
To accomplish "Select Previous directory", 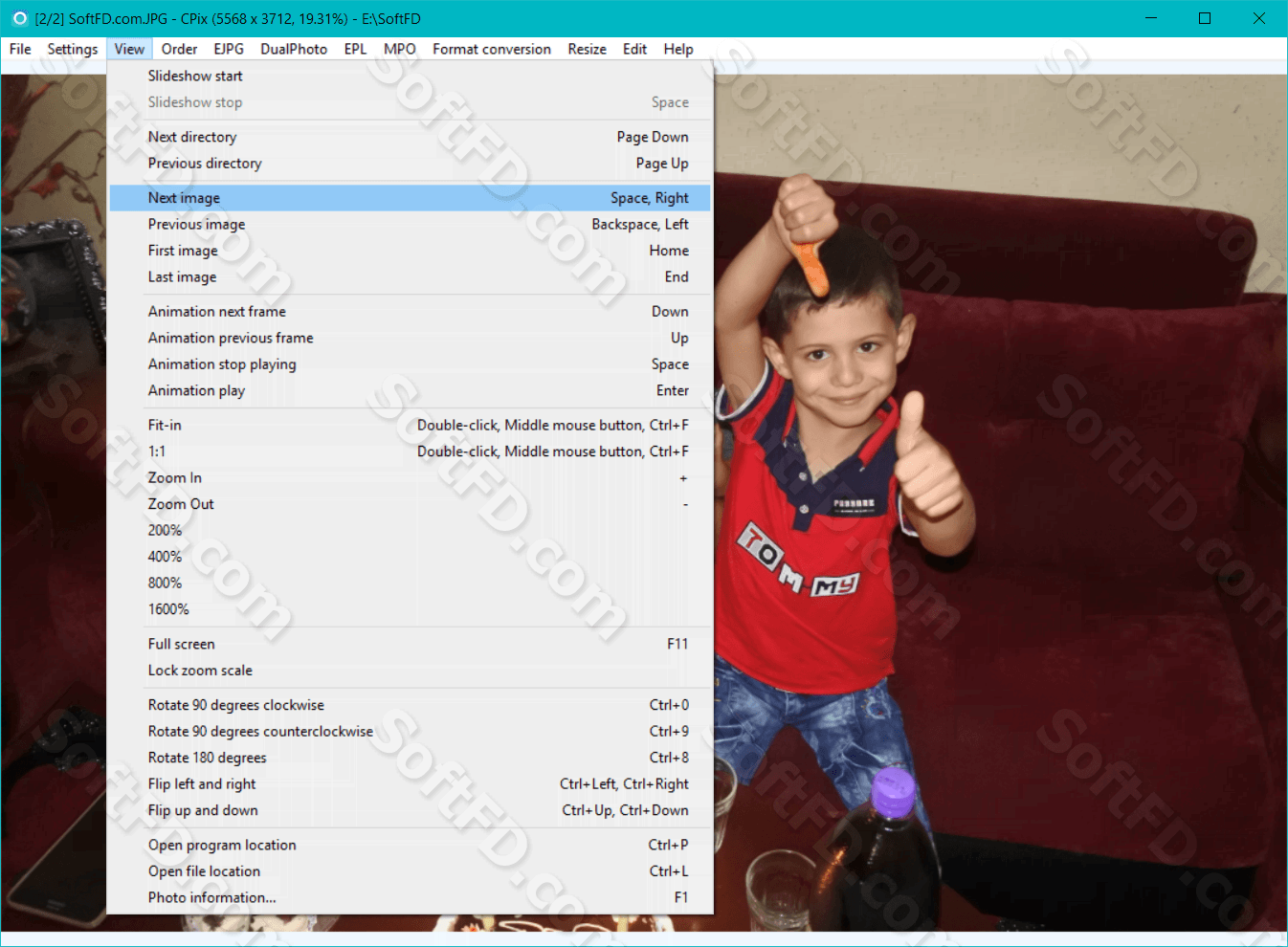I will click(410, 164).
